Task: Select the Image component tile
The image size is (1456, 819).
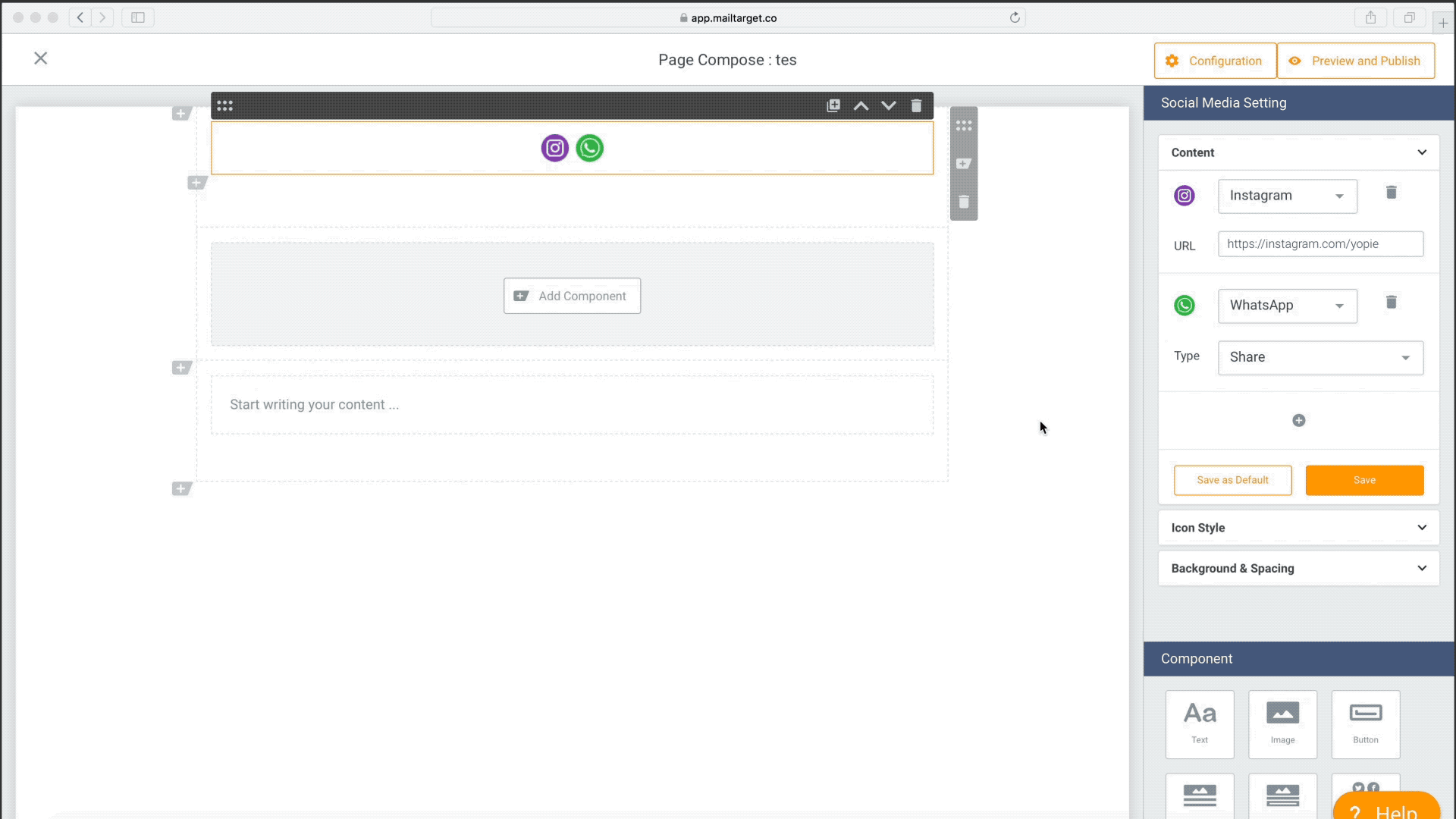Action: [1282, 723]
